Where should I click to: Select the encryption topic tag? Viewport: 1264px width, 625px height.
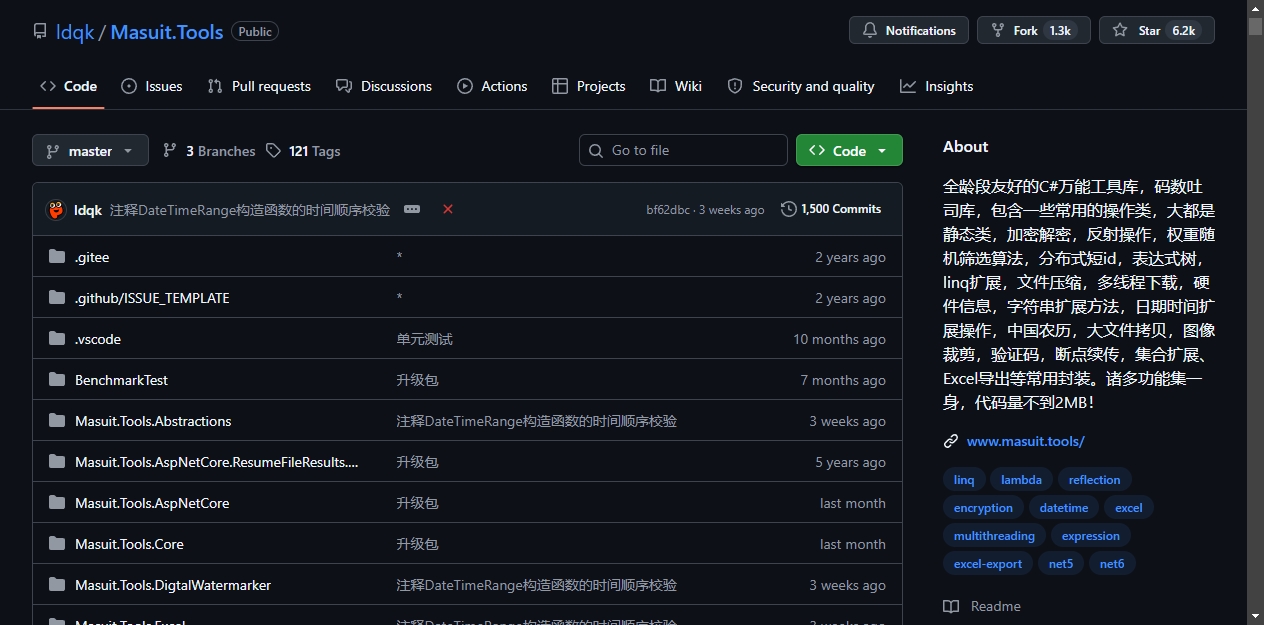[983, 508]
